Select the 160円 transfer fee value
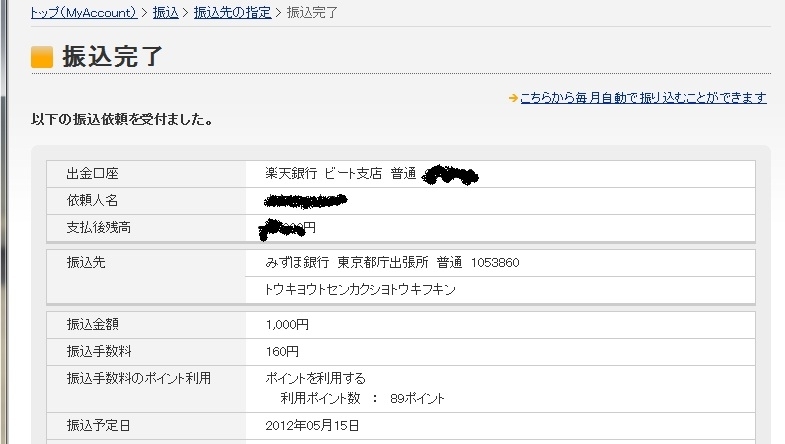The image size is (785, 444). [x=282, y=352]
